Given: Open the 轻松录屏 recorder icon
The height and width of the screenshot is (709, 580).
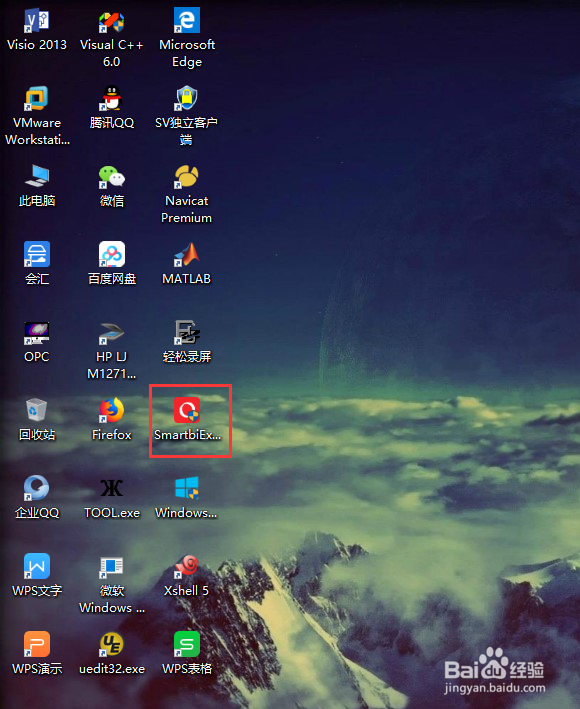Looking at the screenshot, I should [x=187, y=333].
